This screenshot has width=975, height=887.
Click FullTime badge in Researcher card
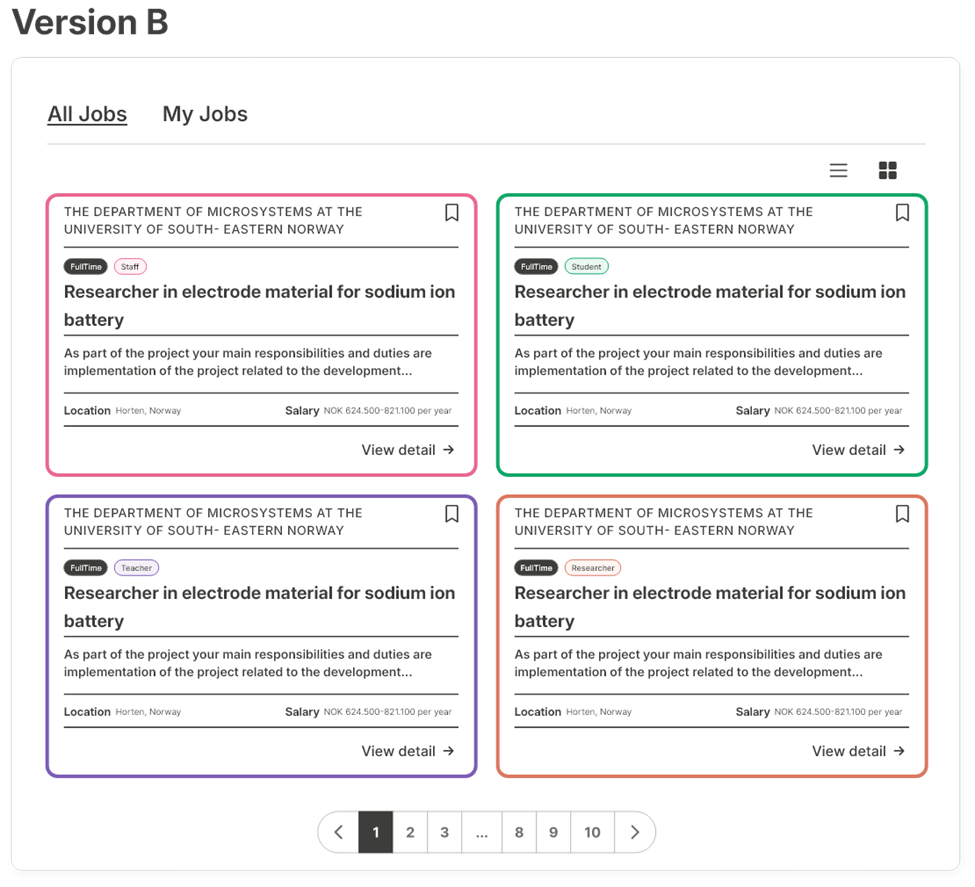[536, 568]
